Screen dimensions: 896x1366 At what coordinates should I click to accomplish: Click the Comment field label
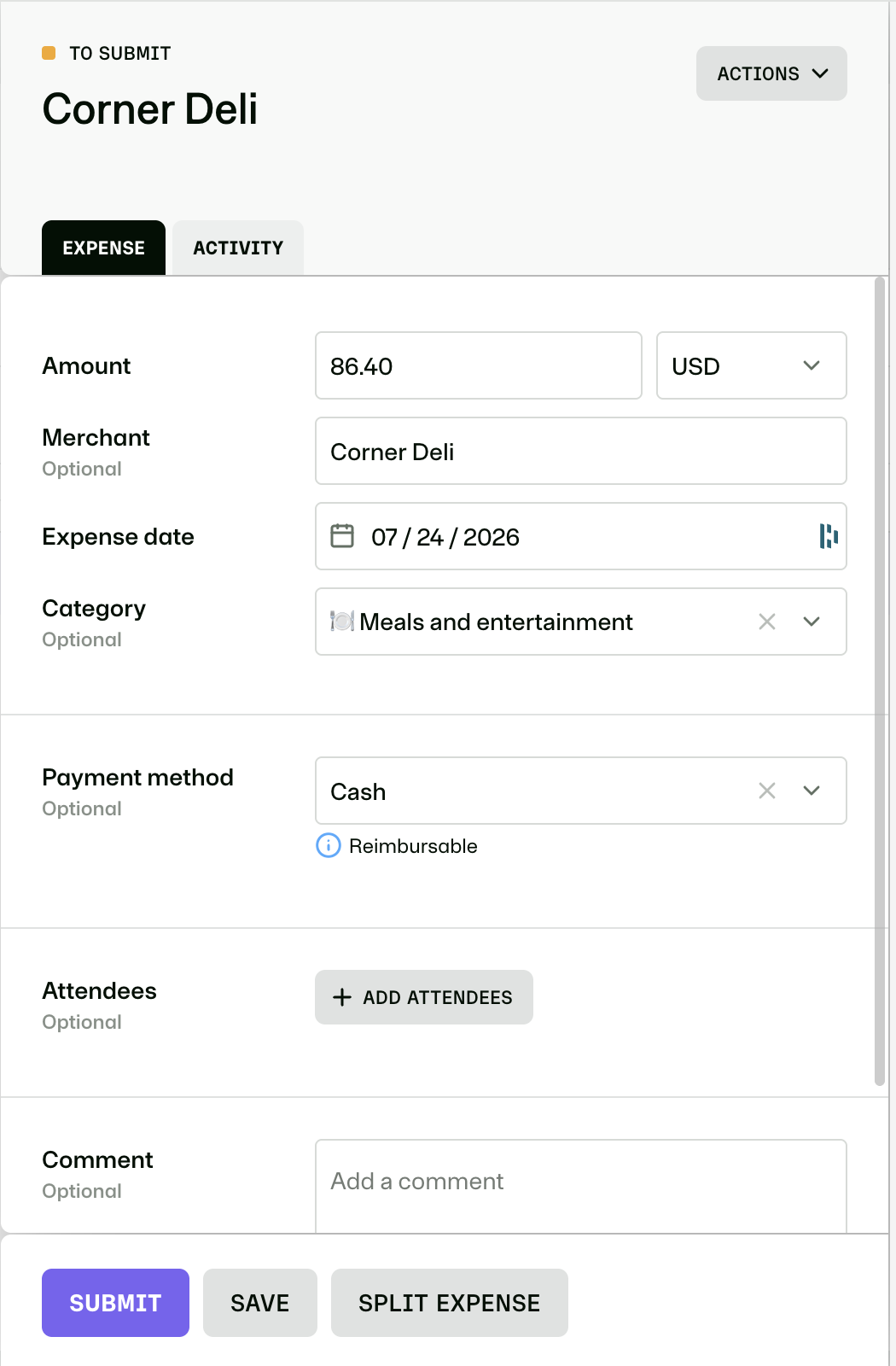(97, 1160)
